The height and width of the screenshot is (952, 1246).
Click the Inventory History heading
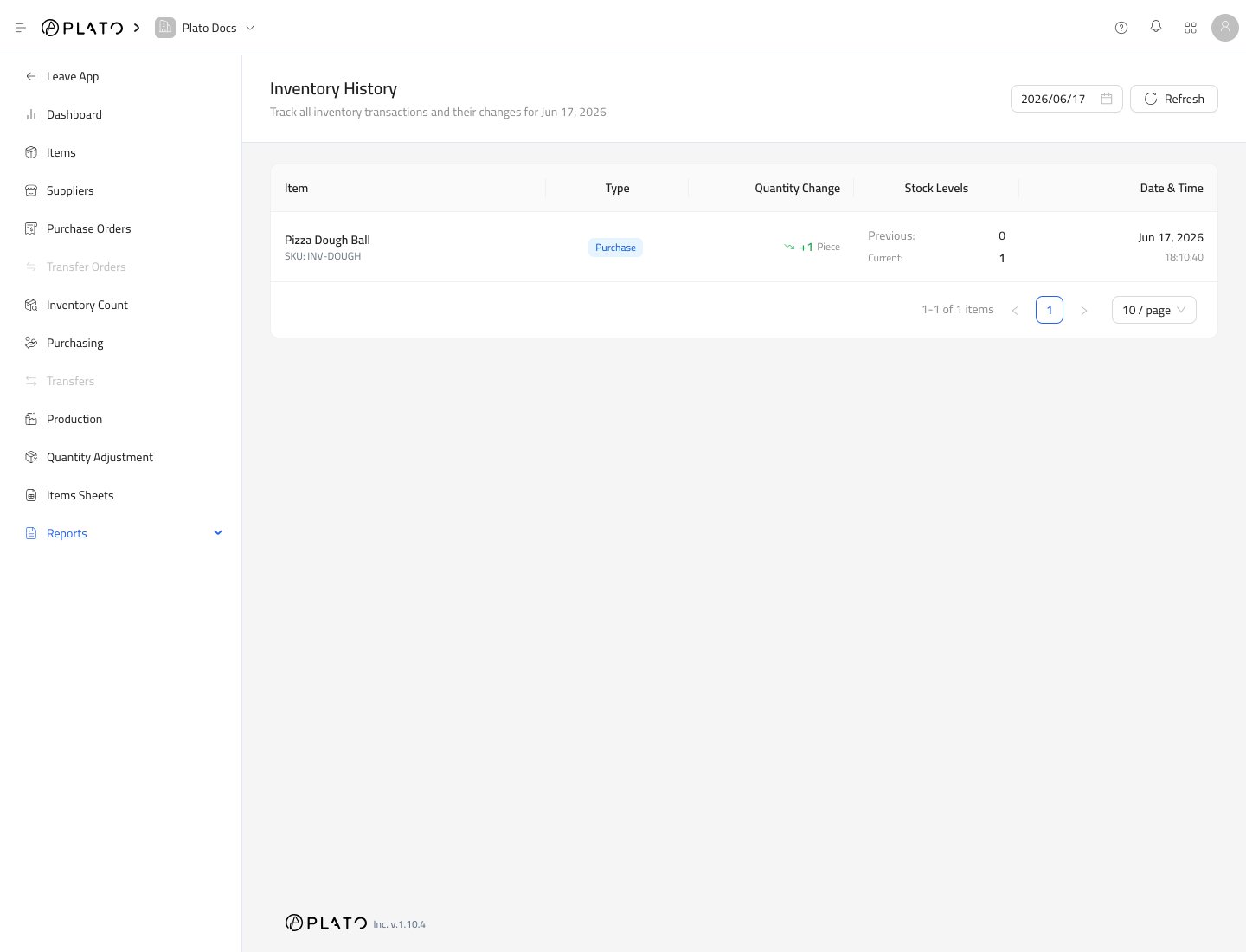pyautogui.click(x=333, y=88)
